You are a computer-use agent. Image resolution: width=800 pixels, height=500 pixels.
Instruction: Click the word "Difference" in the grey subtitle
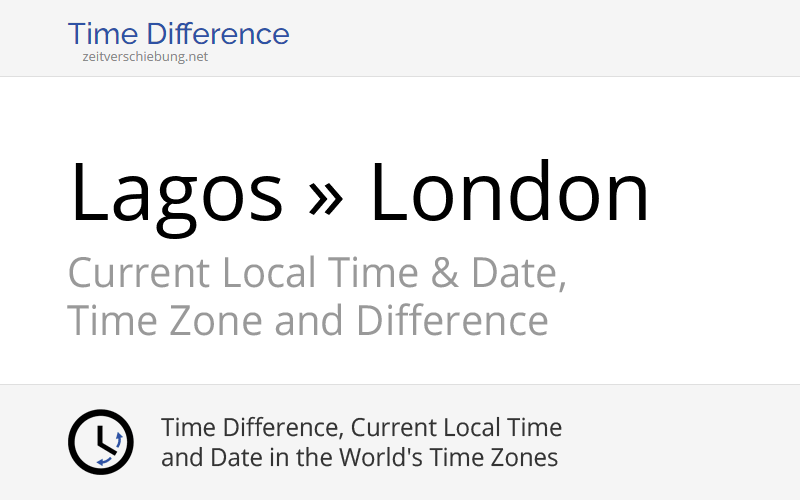pyautogui.click(x=451, y=321)
